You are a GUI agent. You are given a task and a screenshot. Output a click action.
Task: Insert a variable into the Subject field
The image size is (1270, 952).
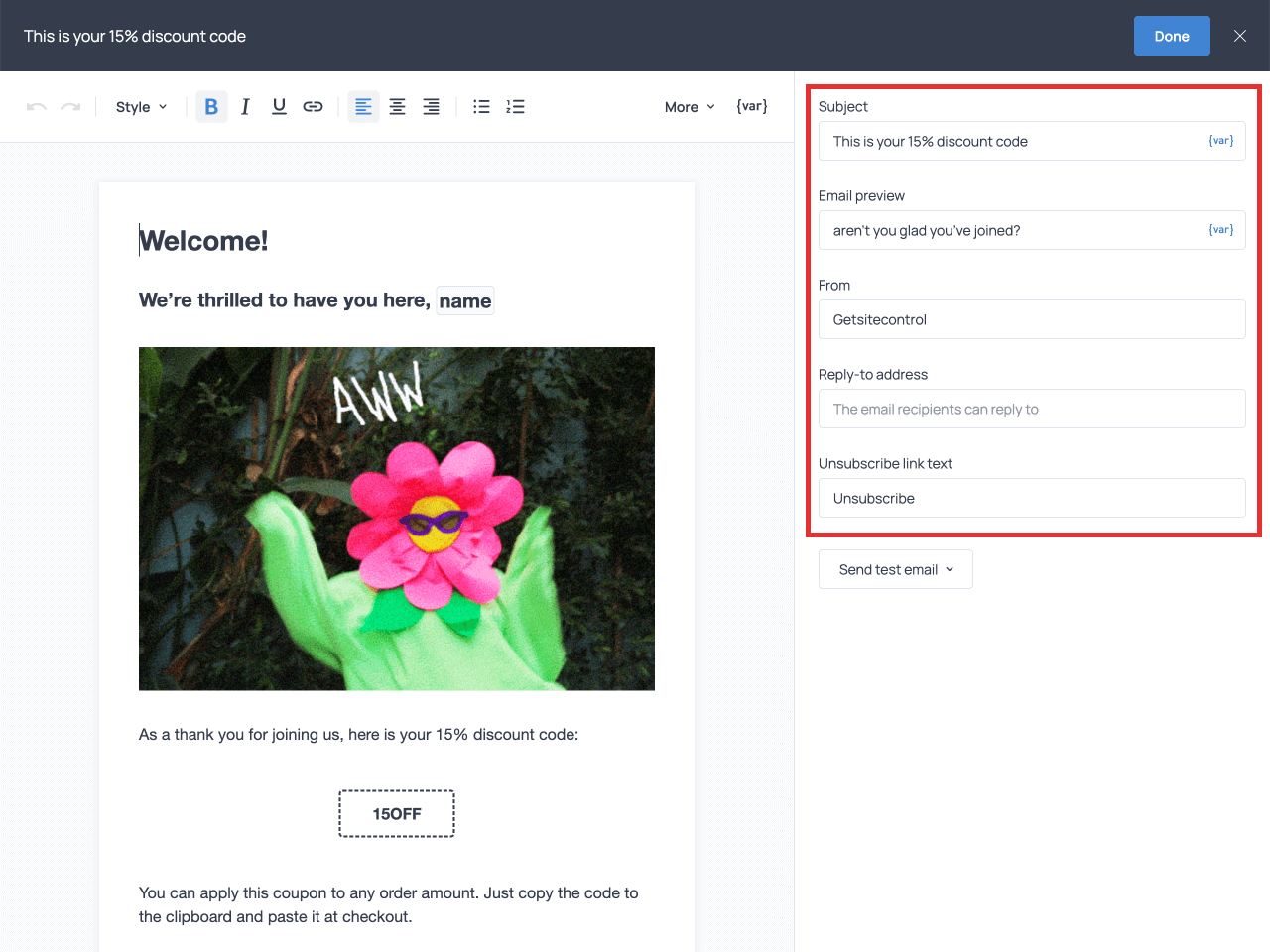pyautogui.click(x=1220, y=140)
